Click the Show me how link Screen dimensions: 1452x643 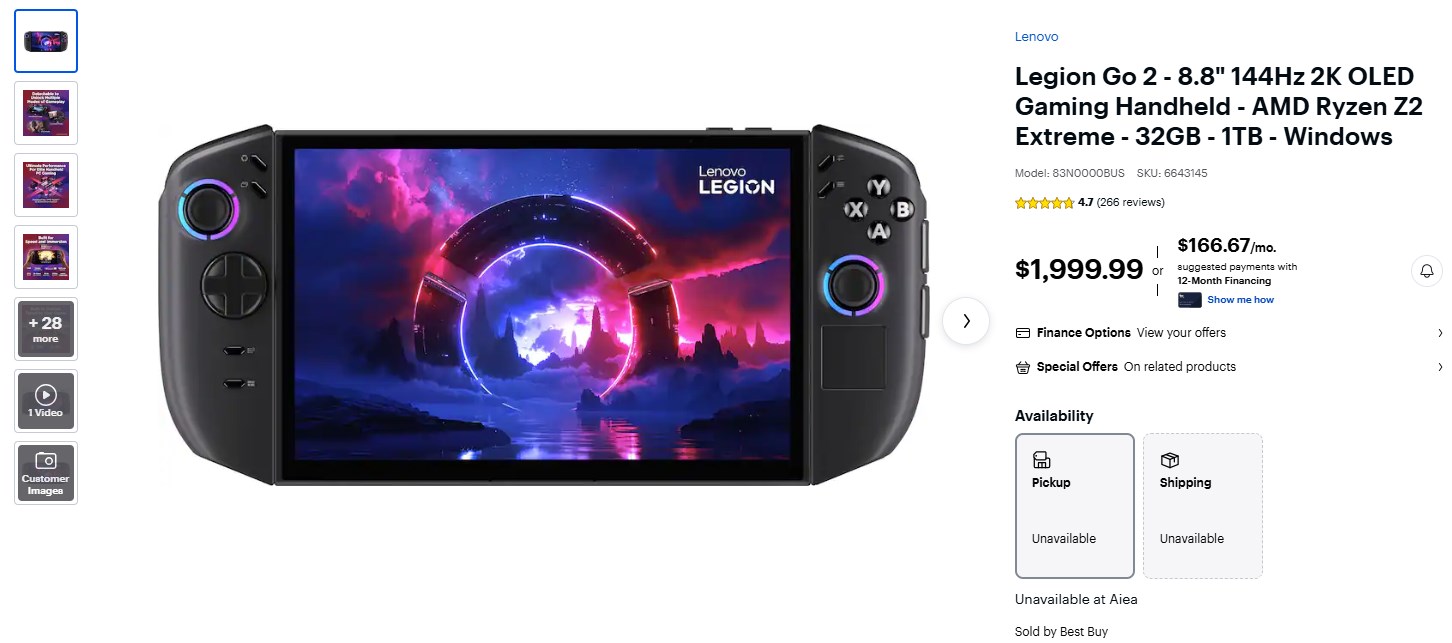point(1240,300)
